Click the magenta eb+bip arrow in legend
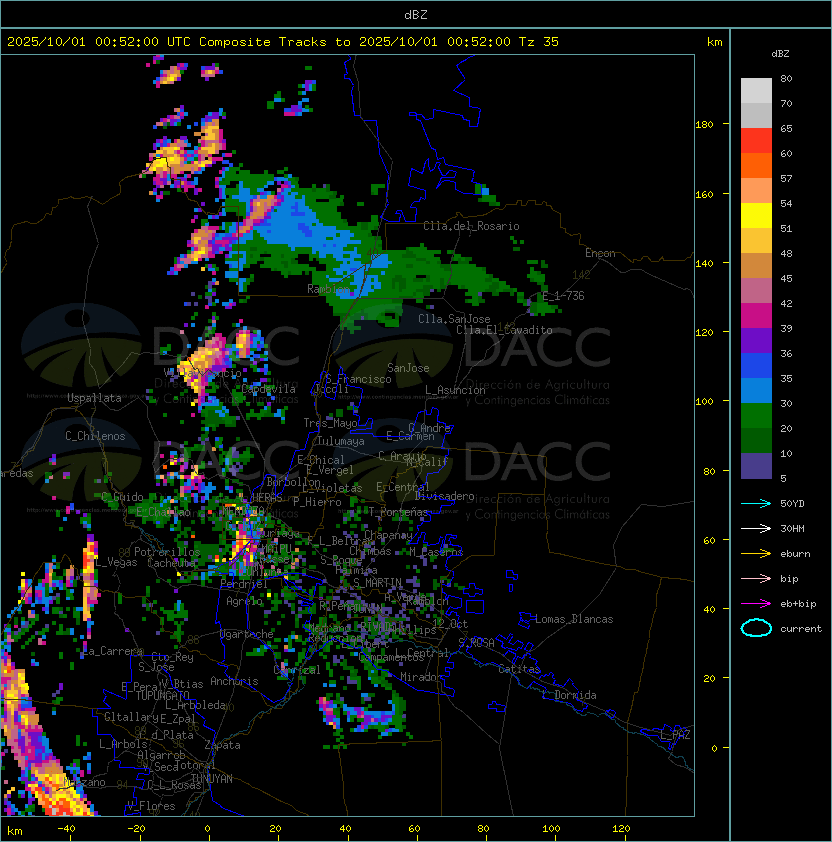 (756, 604)
